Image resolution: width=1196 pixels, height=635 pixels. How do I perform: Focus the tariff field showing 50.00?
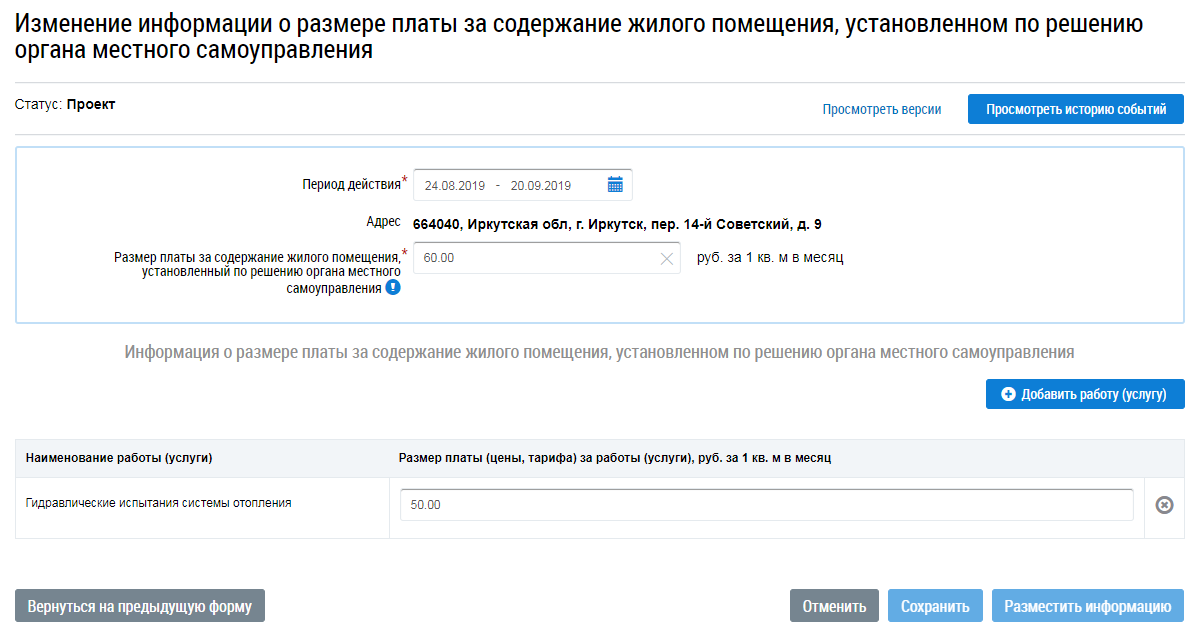(x=767, y=505)
